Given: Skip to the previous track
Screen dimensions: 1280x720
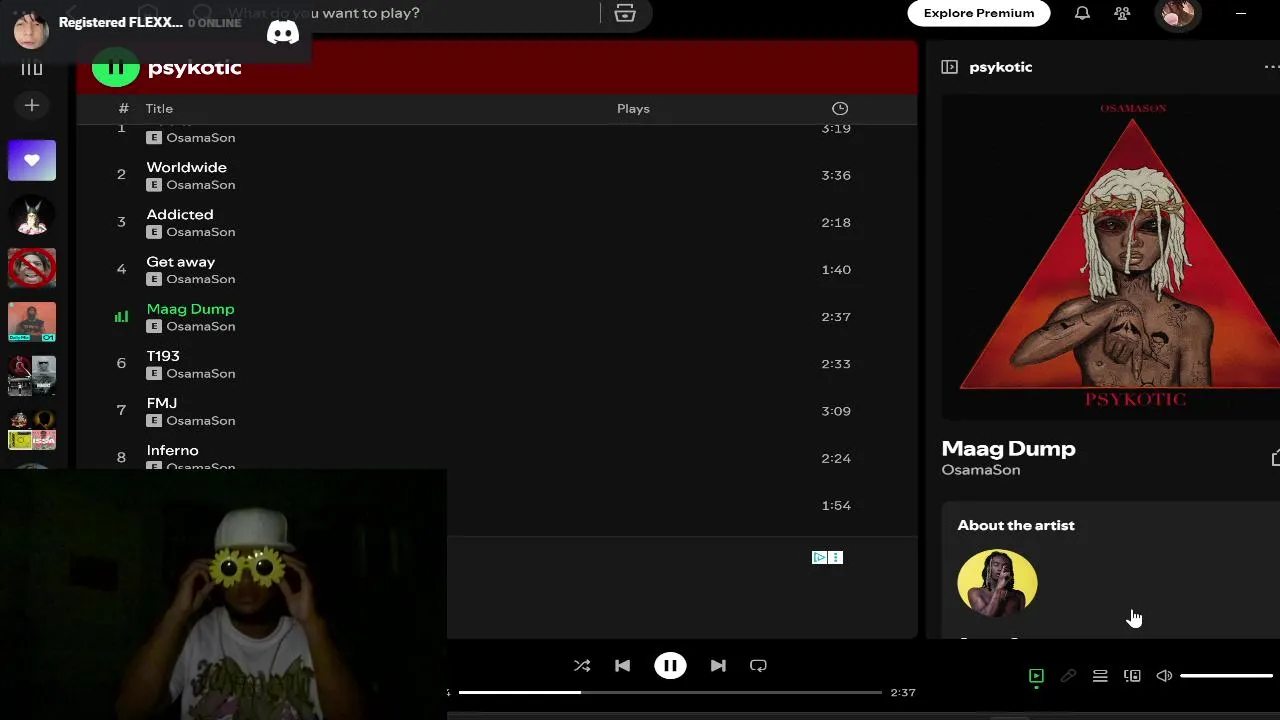Looking at the screenshot, I should (x=622, y=666).
